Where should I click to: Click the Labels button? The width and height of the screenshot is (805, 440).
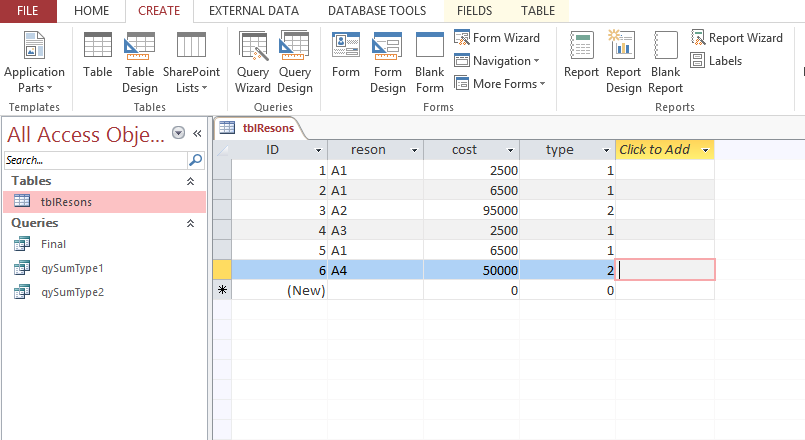716,61
